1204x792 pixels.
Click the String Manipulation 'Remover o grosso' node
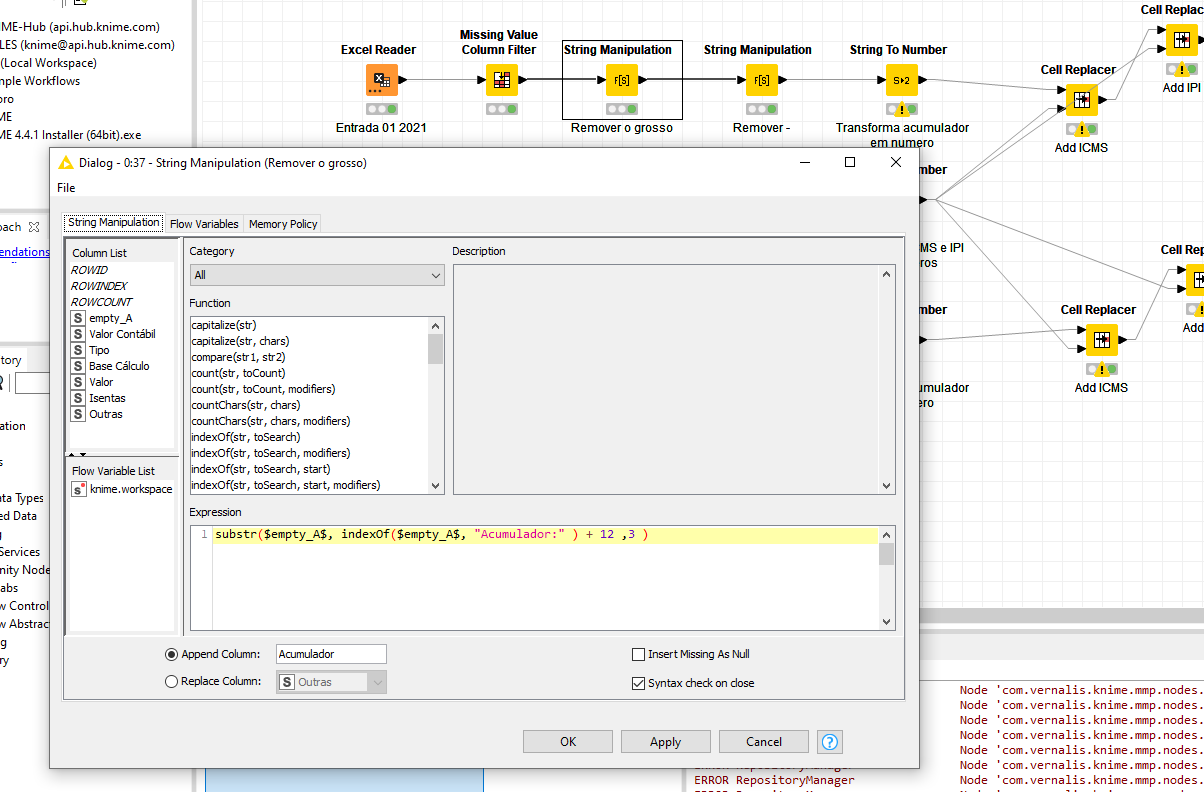coord(621,79)
